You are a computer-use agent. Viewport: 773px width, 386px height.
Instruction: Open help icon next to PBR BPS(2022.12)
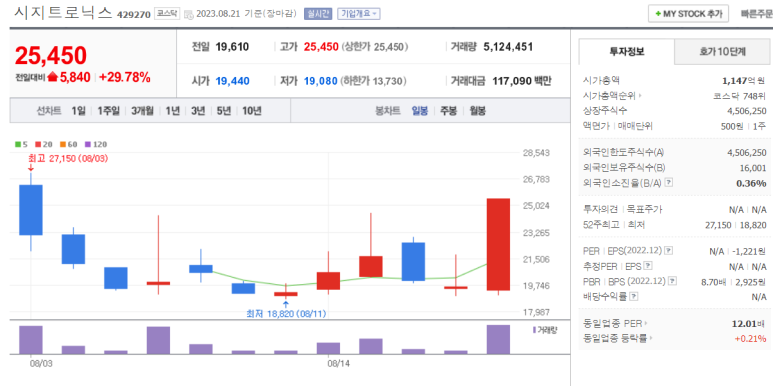tap(672, 281)
